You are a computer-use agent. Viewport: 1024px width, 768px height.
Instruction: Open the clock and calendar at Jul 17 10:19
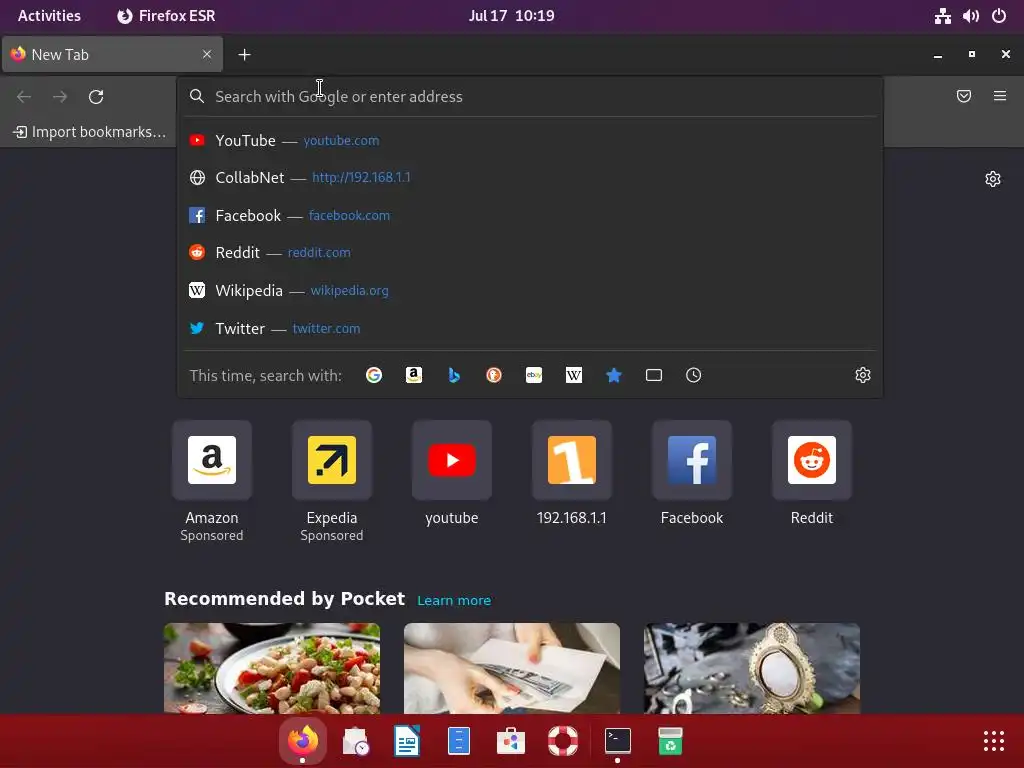pyautogui.click(x=511, y=16)
